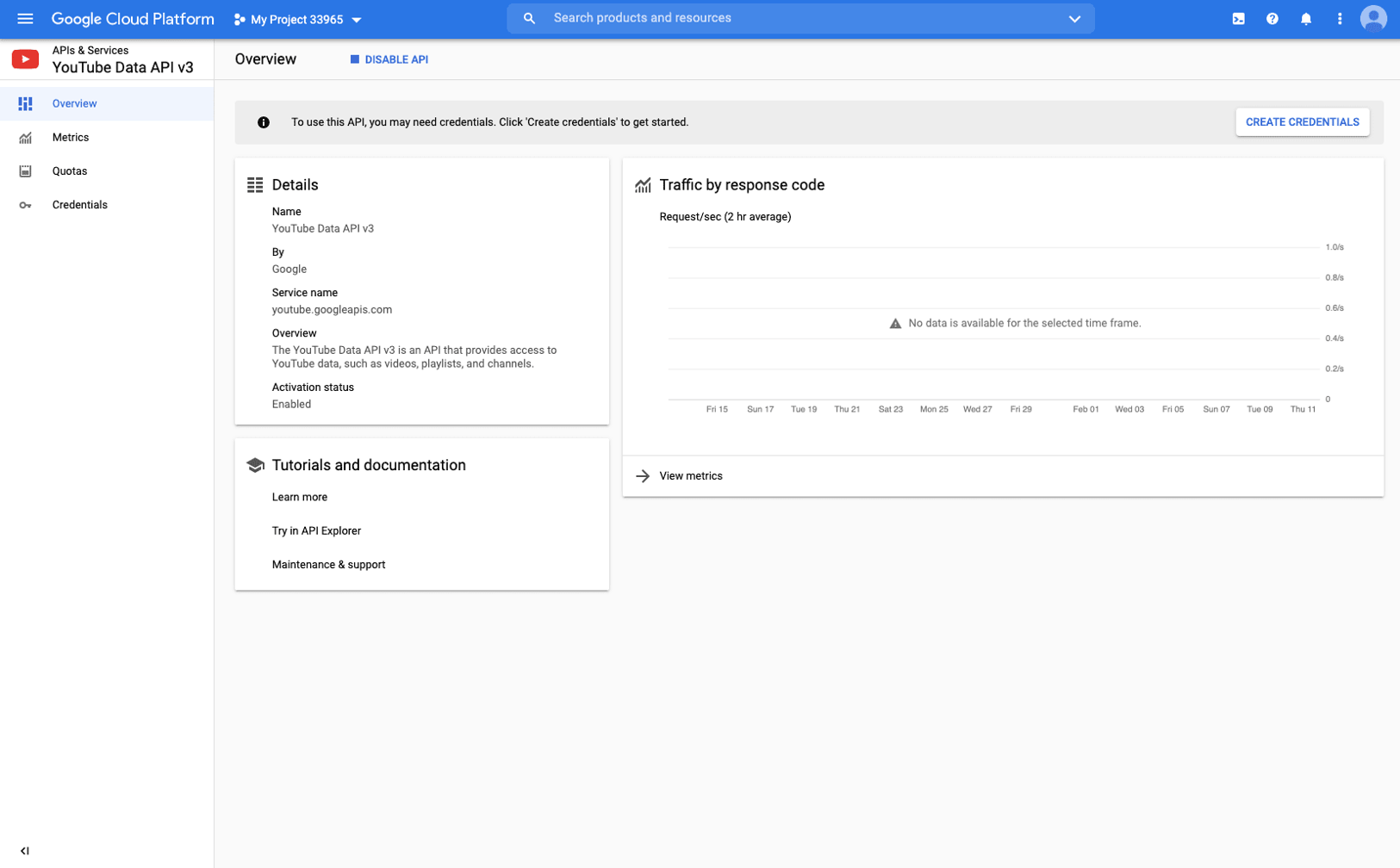Click the search magnifier icon
This screenshot has height=868, width=1400.
530,17
